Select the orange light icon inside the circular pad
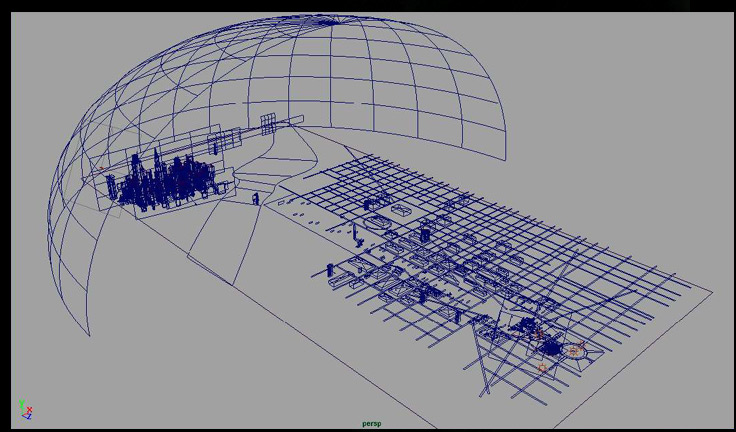The height and width of the screenshot is (432, 736). (x=574, y=351)
